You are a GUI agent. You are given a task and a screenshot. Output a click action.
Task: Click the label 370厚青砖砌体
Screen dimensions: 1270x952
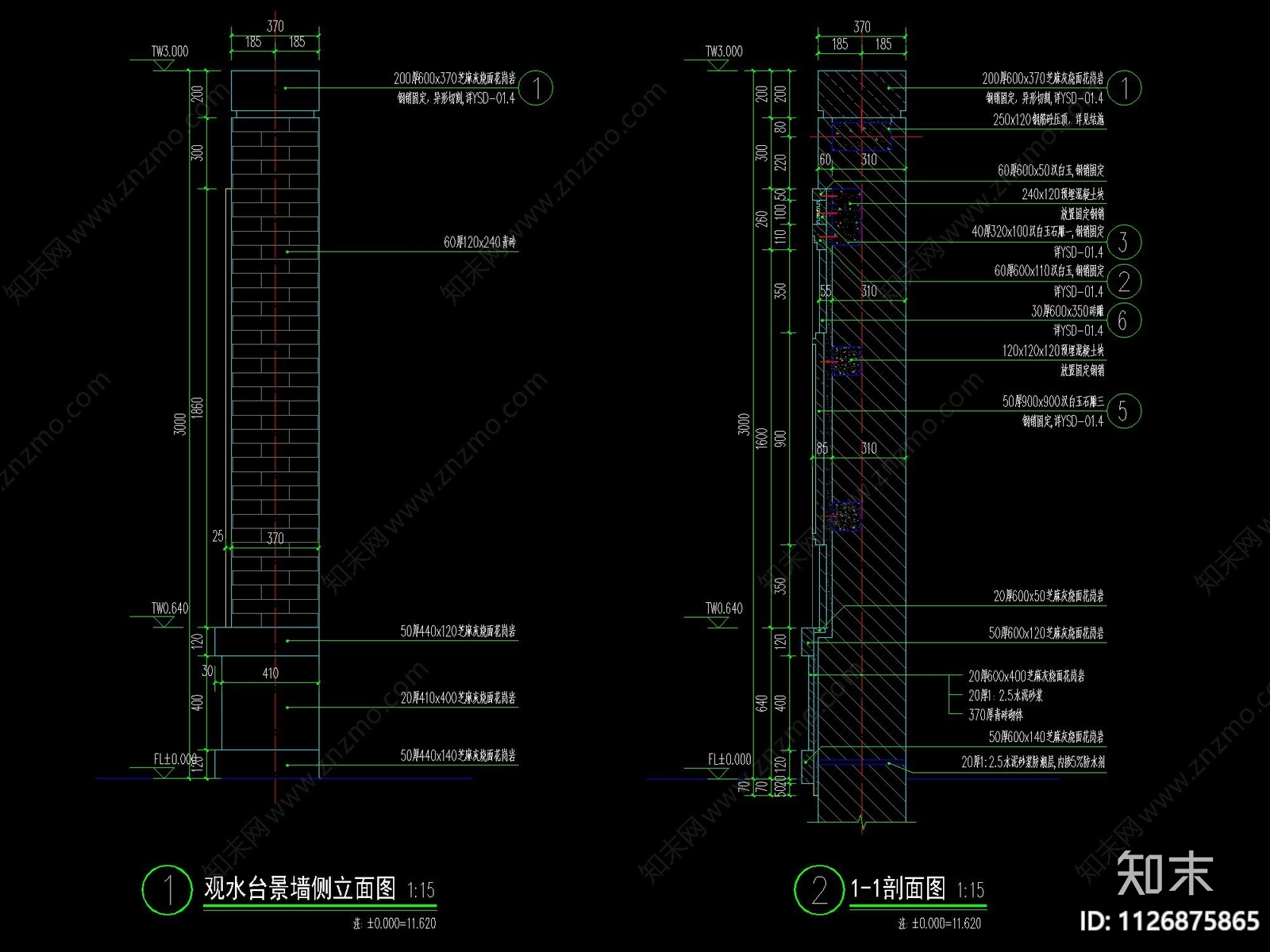pos(995,714)
